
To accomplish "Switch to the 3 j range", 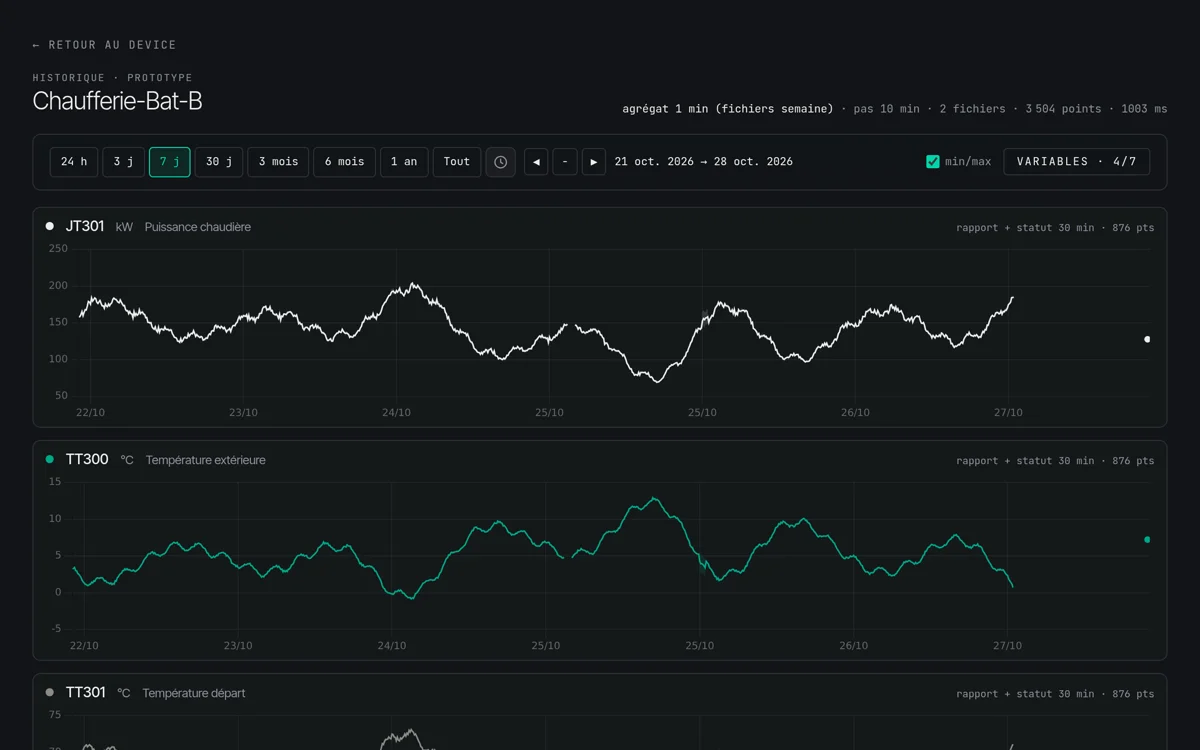I will [124, 162].
